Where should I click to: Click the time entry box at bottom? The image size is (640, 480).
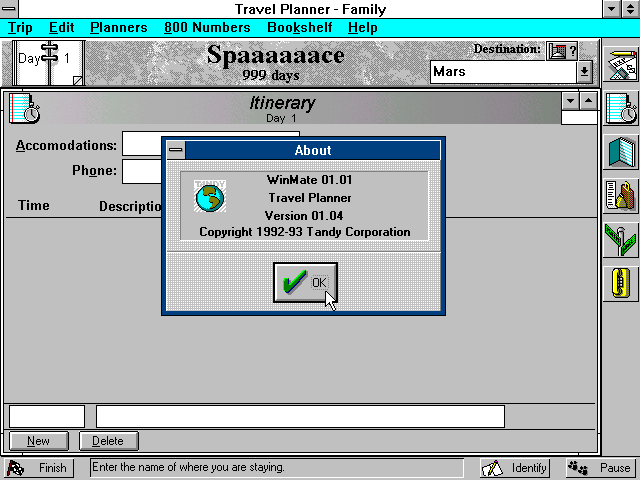tap(47, 416)
